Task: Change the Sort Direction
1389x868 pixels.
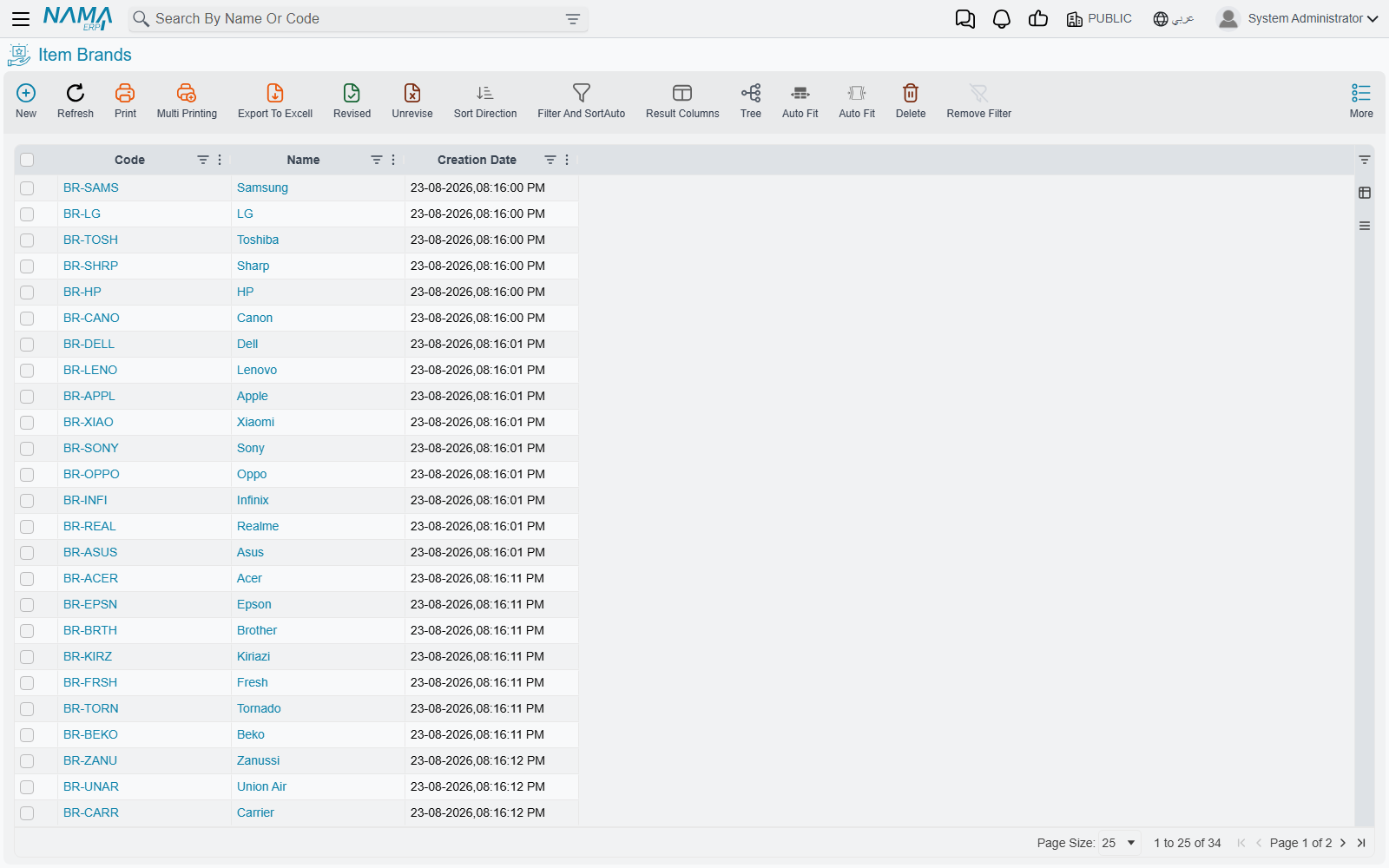Action: pos(485,101)
